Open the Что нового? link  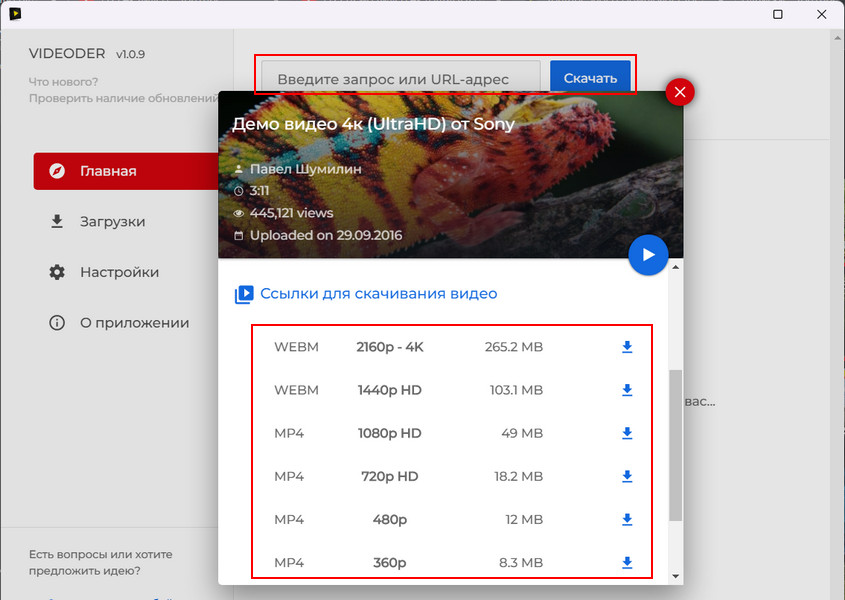64,82
